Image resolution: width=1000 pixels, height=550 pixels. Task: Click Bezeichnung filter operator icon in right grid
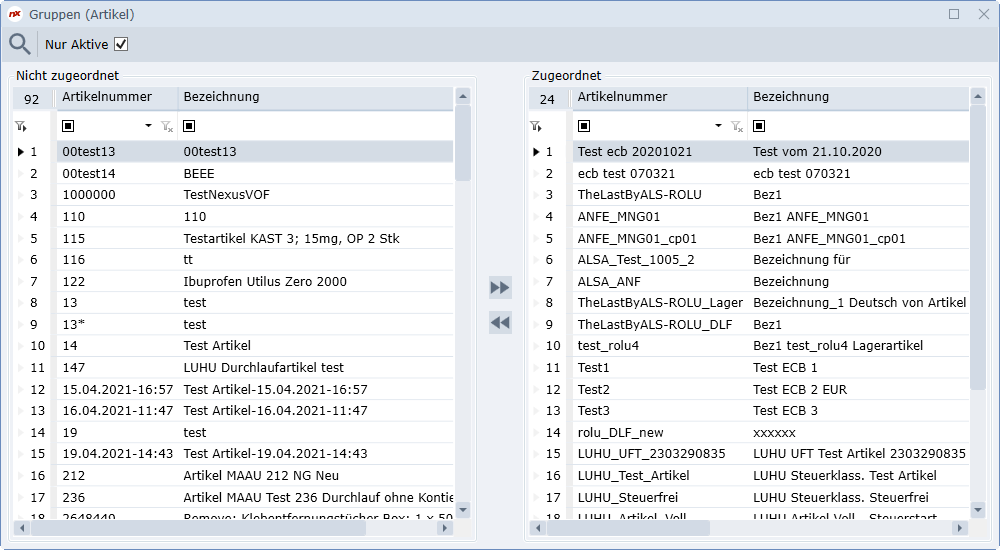click(x=759, y=126)
